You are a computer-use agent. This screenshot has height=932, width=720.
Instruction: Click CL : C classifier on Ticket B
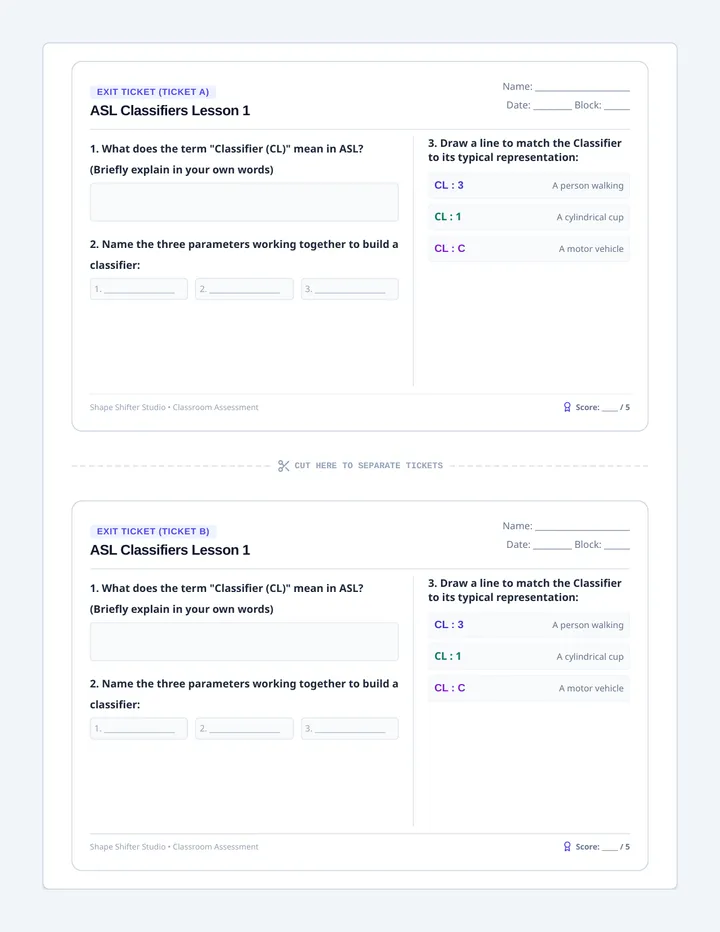click(x=449, y=688)
